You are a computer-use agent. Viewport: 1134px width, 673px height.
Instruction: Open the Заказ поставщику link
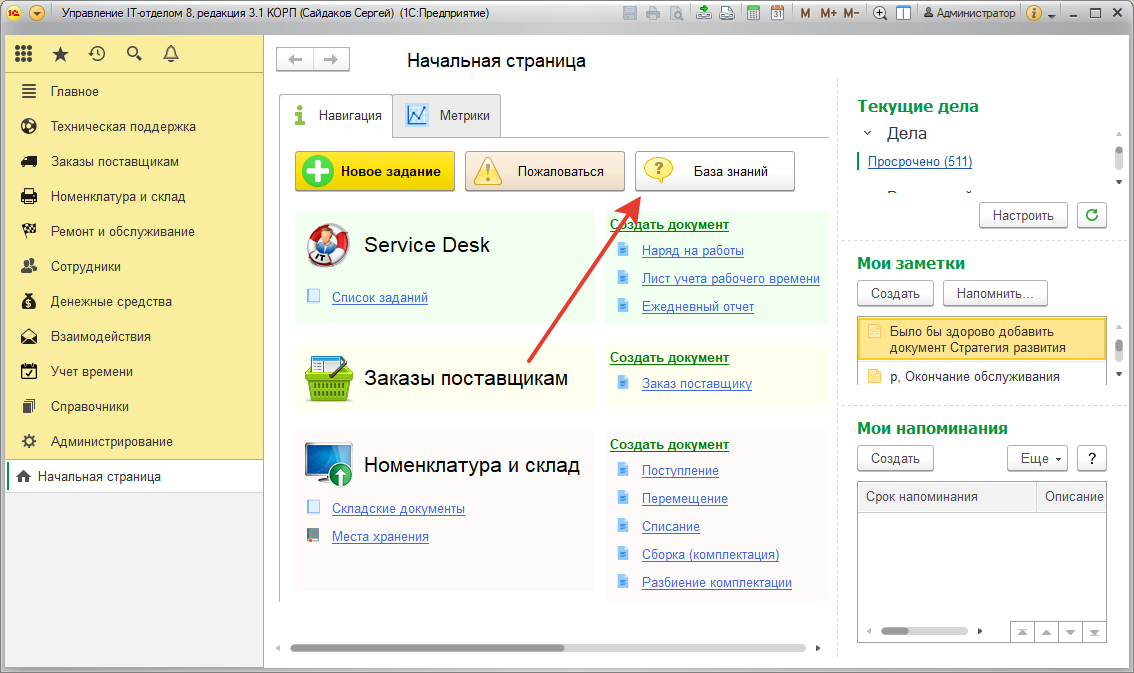click(x=697, y=384)
